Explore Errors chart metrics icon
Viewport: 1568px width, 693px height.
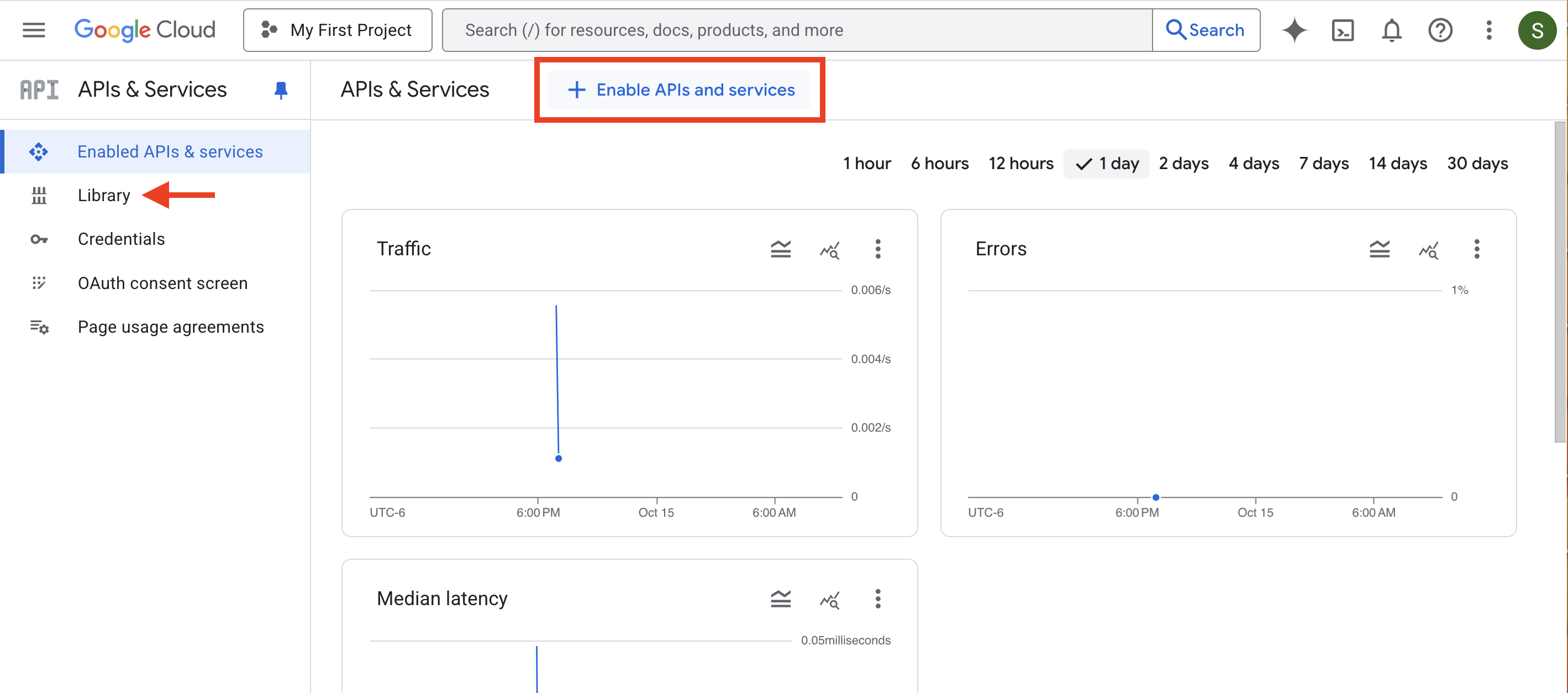point(1428,249)
